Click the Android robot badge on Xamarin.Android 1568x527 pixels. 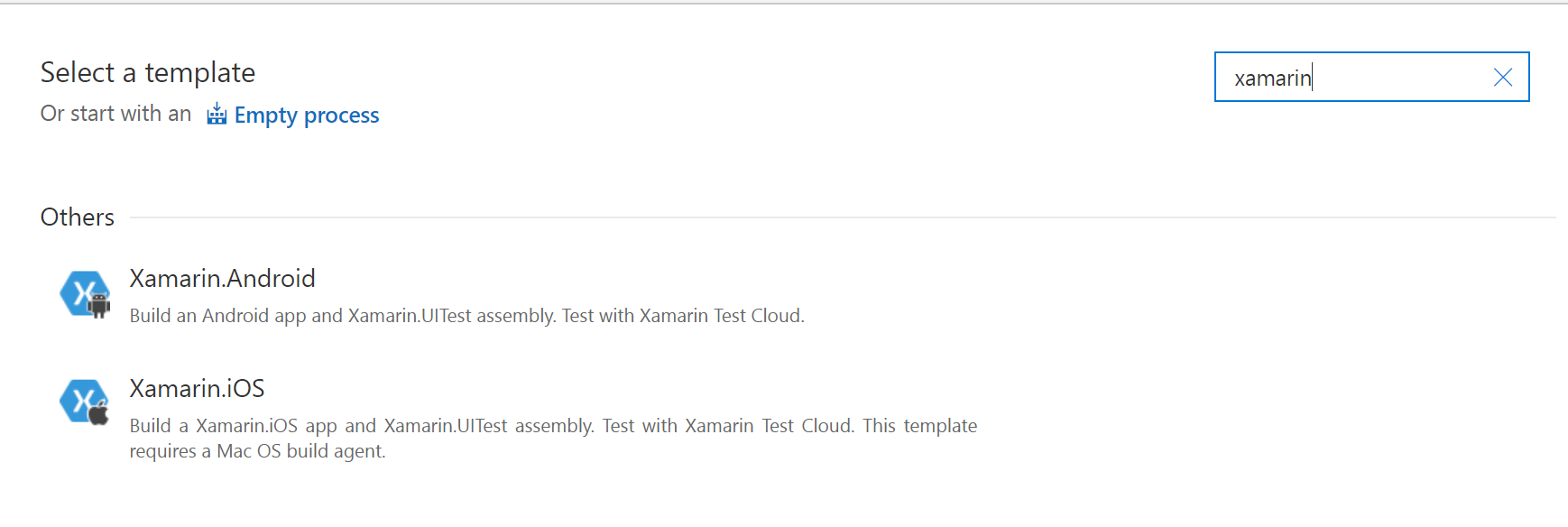point(99,304)
